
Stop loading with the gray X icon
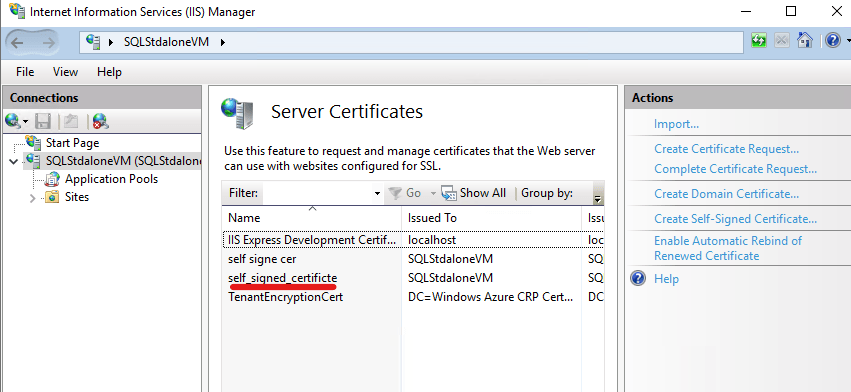click(782, 41)
